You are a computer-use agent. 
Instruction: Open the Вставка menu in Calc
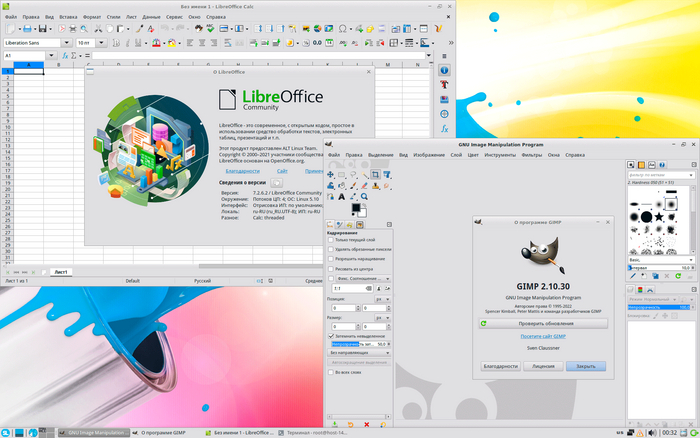68,17
